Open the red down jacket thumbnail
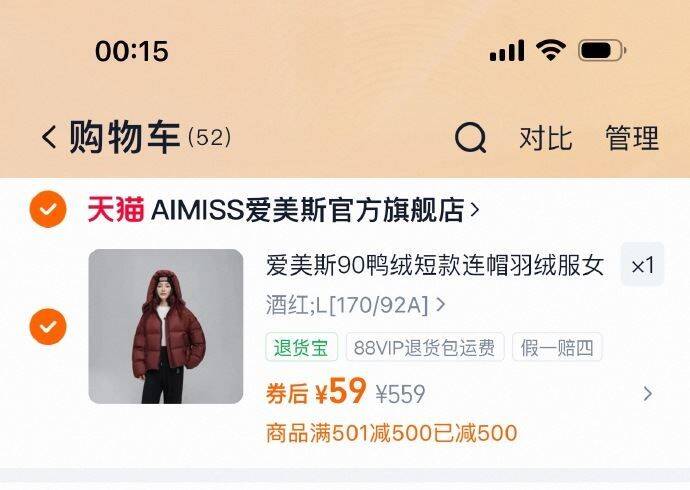This screenshot has height=490, width=690. point(166,326)
